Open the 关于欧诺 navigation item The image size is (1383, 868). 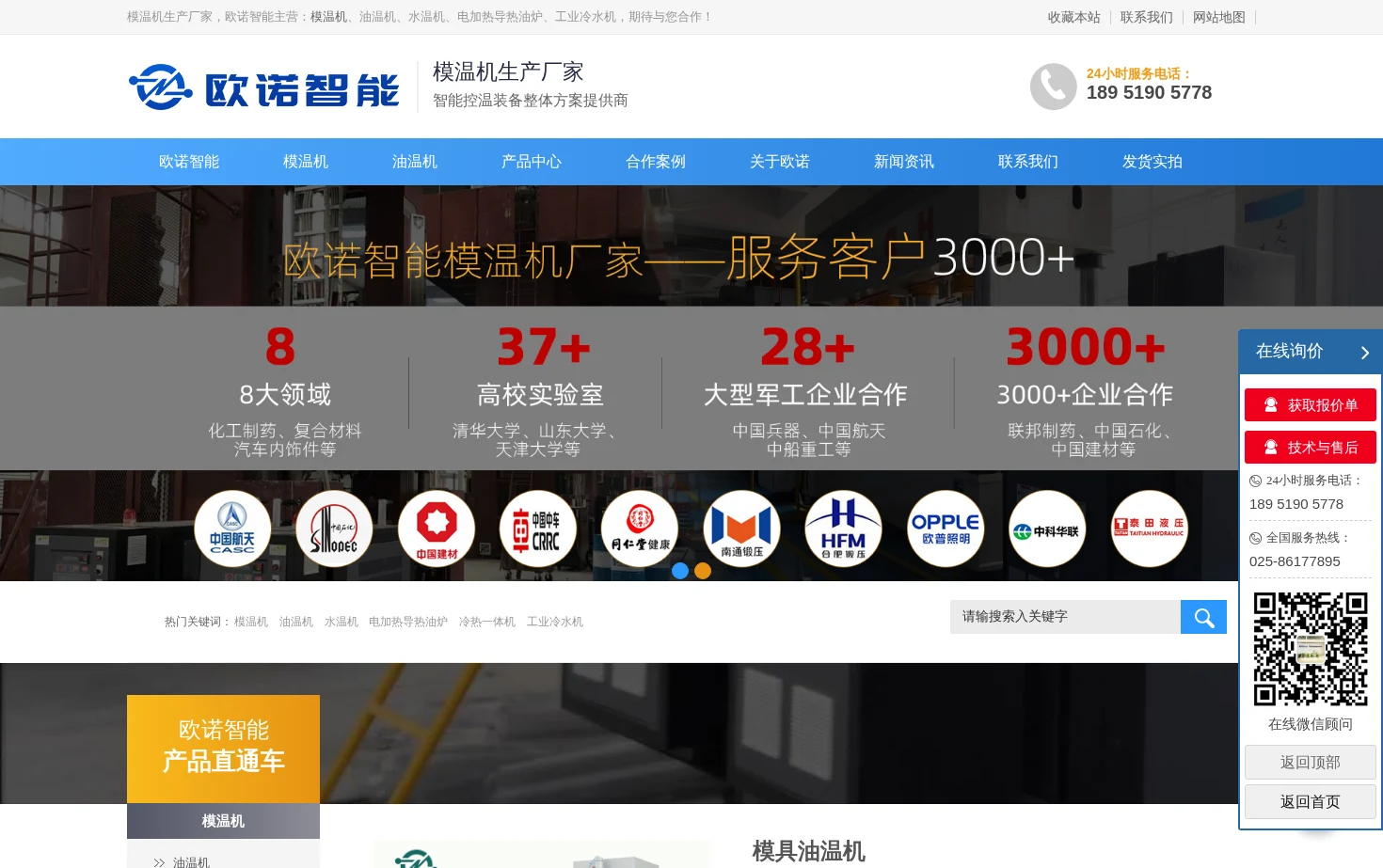780,162
